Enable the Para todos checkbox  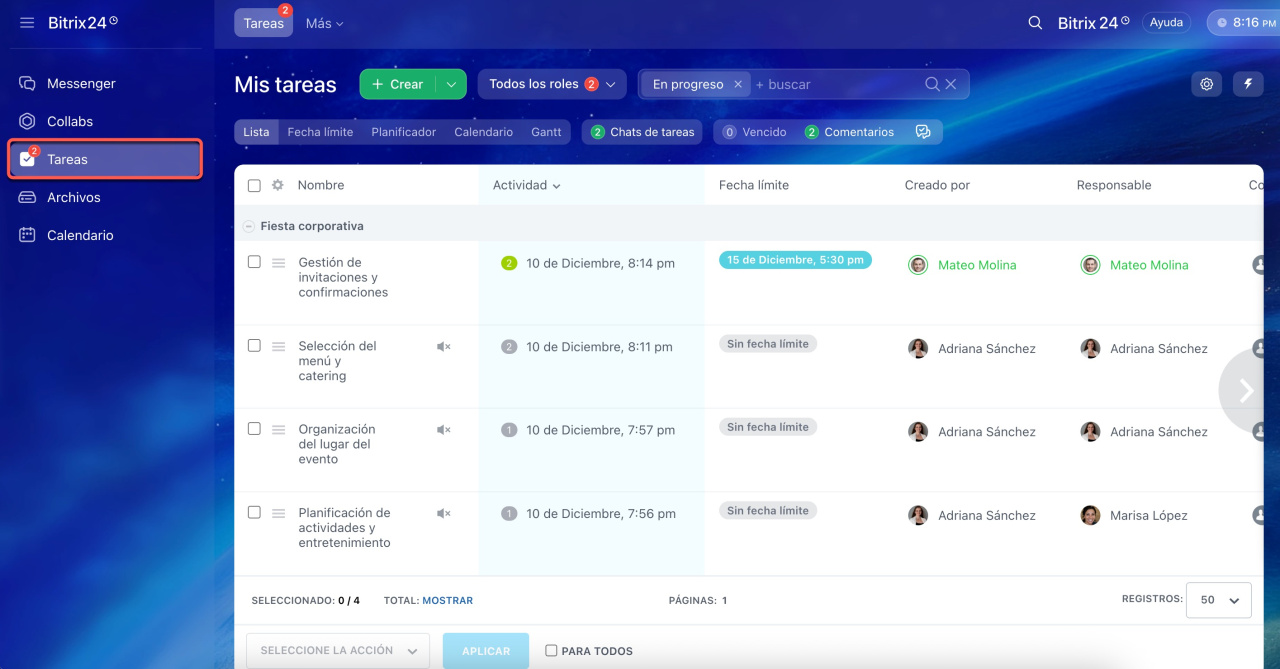[551, 651]
